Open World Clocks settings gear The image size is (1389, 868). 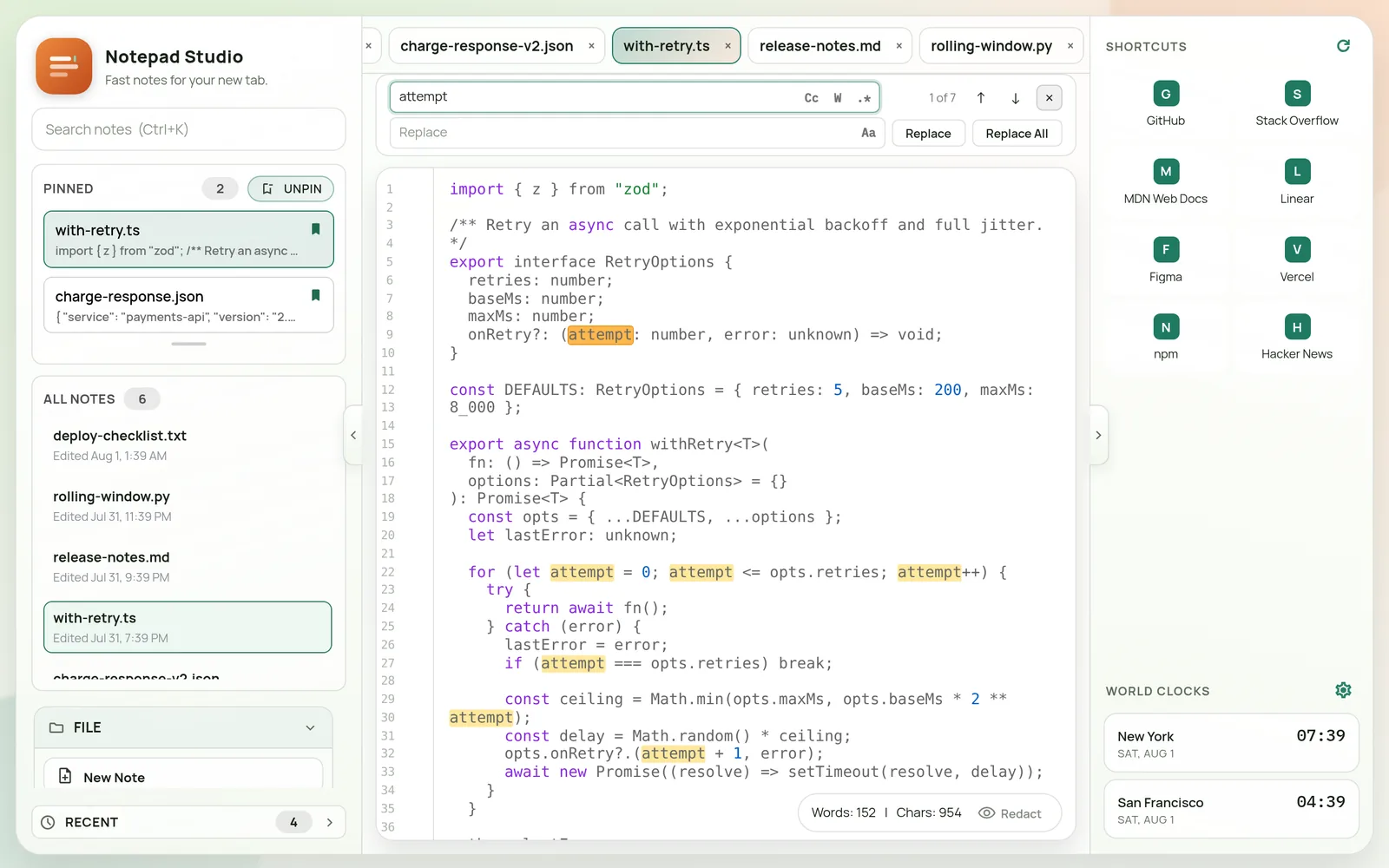point(1343,690)
